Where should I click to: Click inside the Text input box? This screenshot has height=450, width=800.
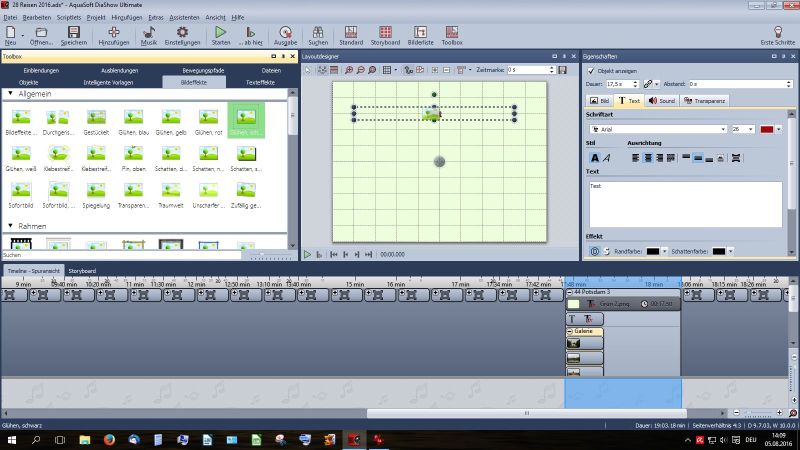tap(684, 203)
